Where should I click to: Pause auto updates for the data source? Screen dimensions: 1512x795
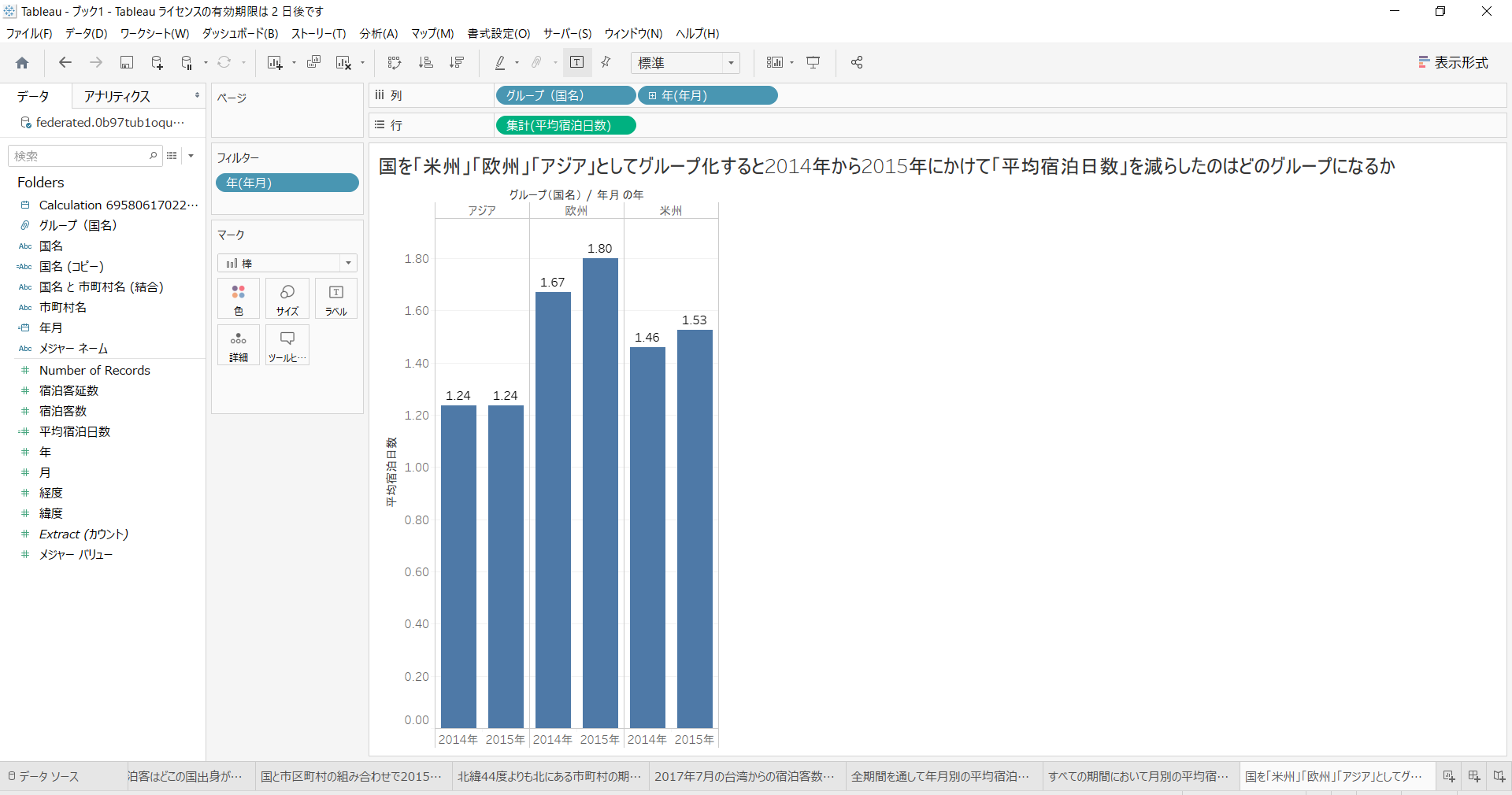(187, 63)
